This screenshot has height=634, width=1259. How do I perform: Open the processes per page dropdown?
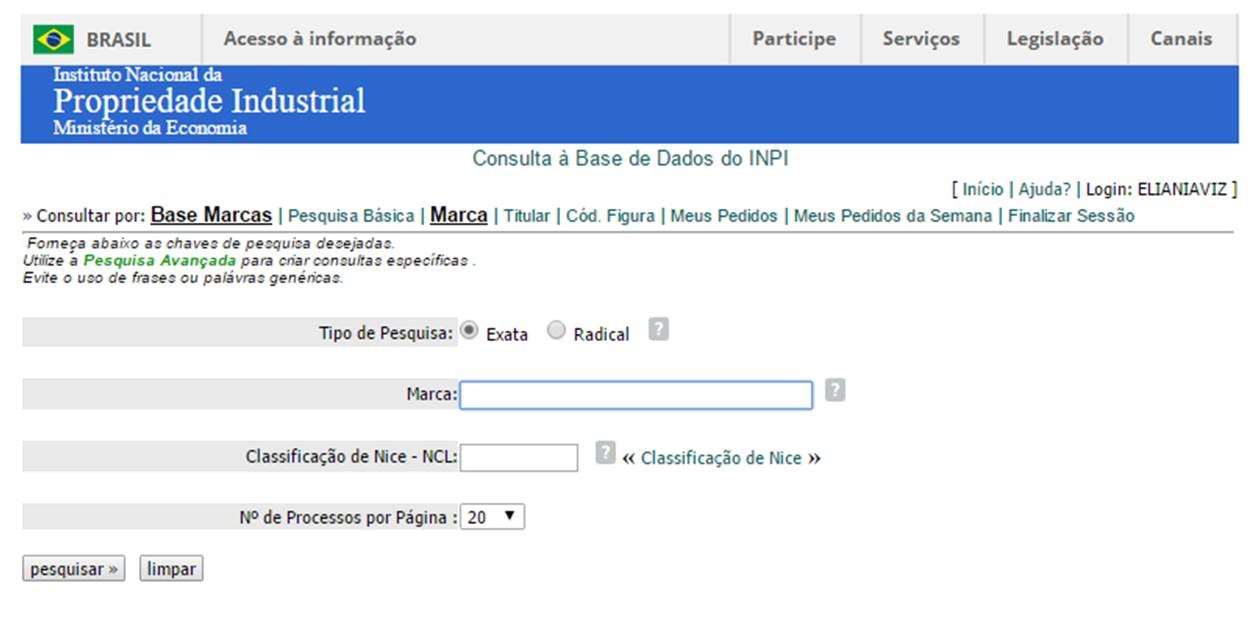[x=492, y=517]
